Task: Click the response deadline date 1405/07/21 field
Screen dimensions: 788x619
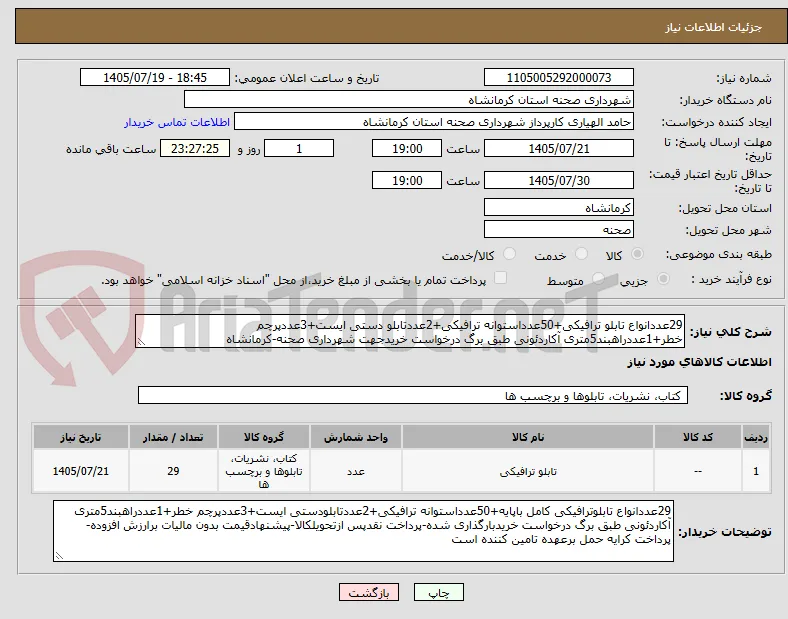Action: [x=558, y=149]
